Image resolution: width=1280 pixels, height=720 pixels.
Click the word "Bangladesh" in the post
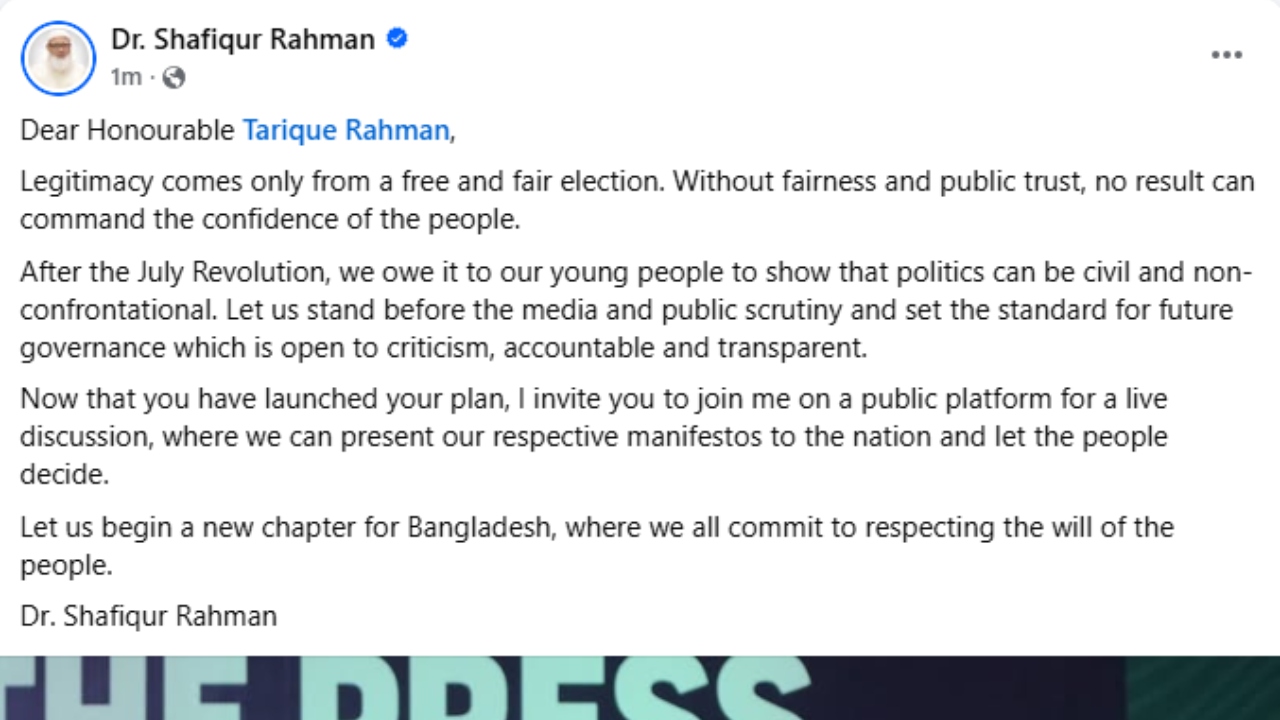click(479, 527)
